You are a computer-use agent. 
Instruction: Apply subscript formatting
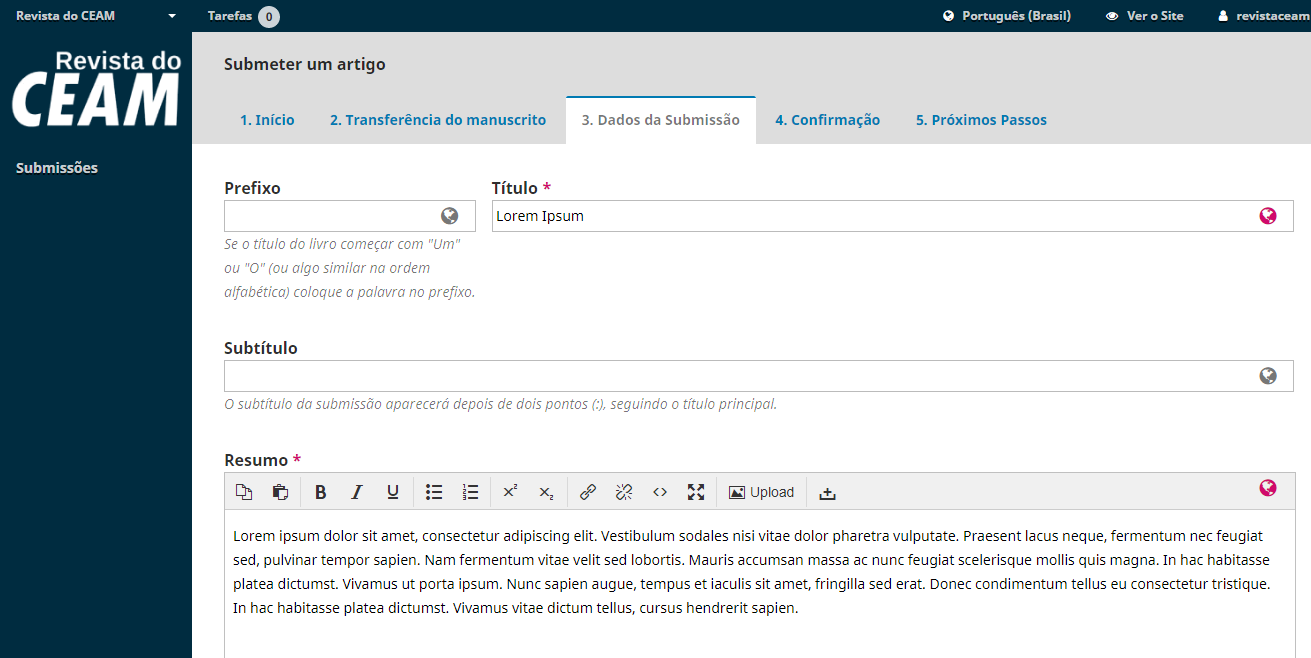(x=546, y=492)
